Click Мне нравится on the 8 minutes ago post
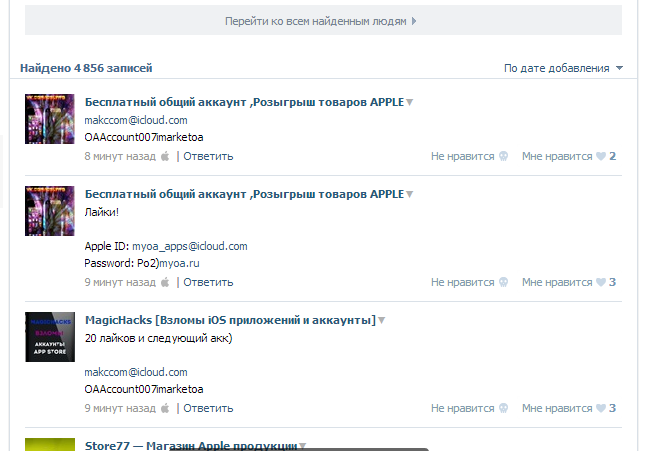The width and height of the screenshot is (658, 451). pos(557,156)
